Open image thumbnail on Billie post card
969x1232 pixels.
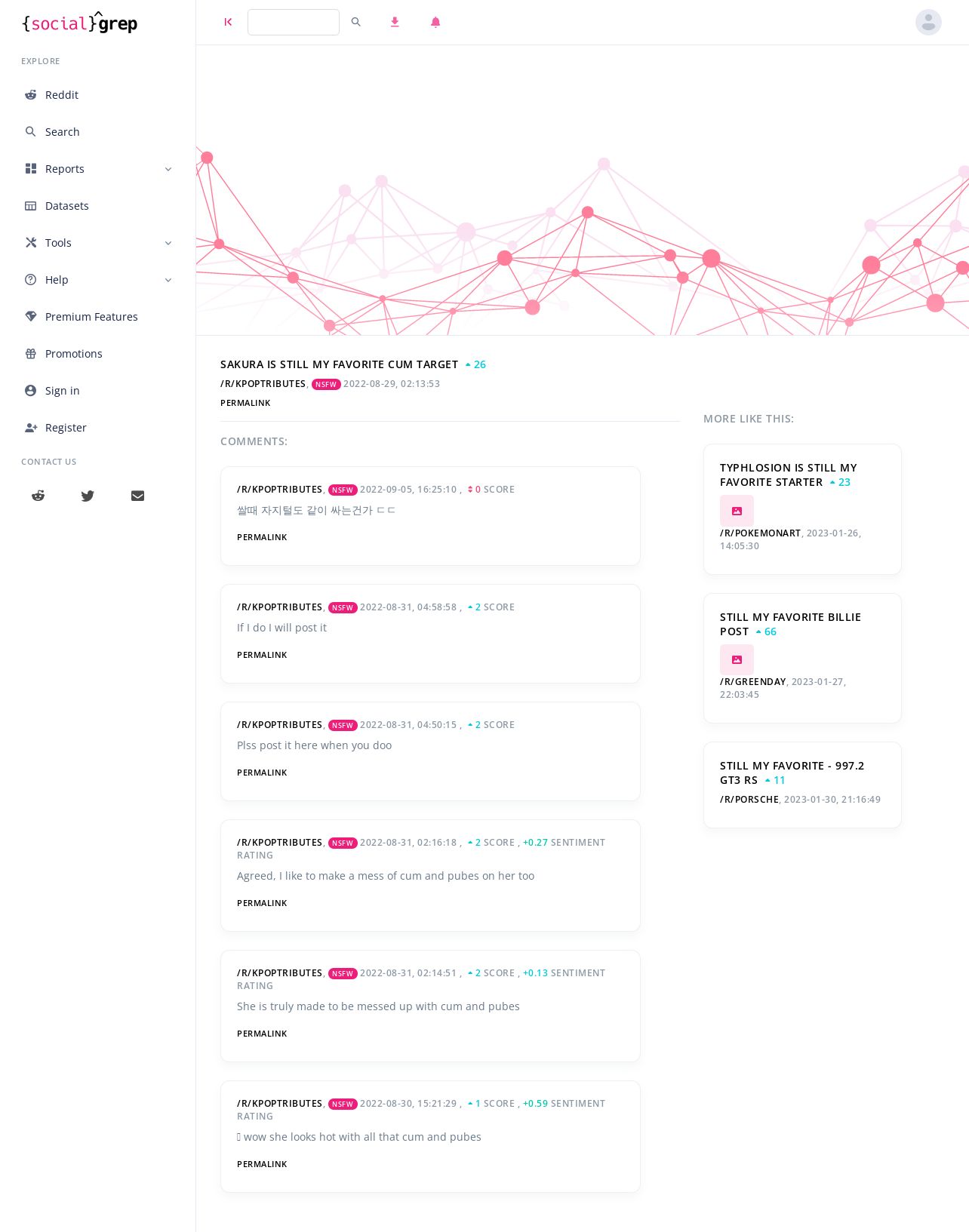point(737,659)
